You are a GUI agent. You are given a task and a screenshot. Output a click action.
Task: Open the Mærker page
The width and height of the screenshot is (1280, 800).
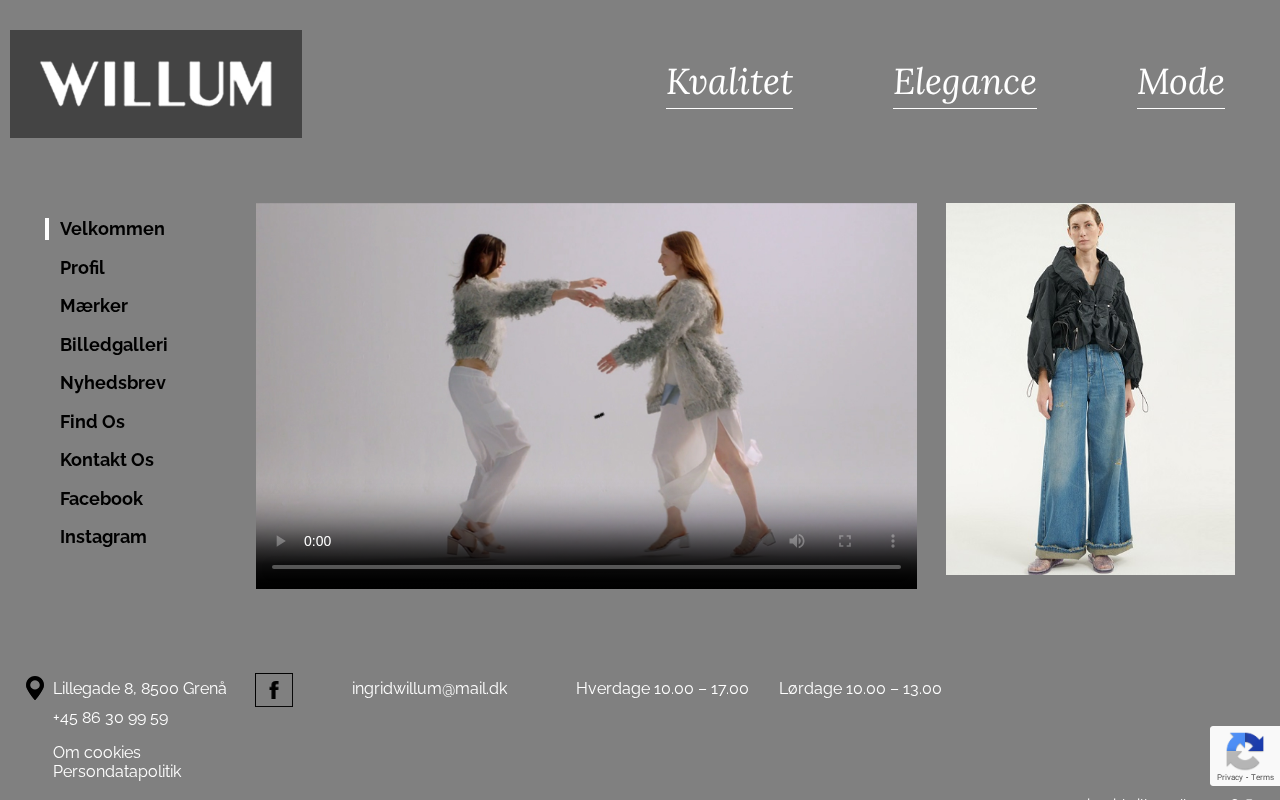point(94,306)
